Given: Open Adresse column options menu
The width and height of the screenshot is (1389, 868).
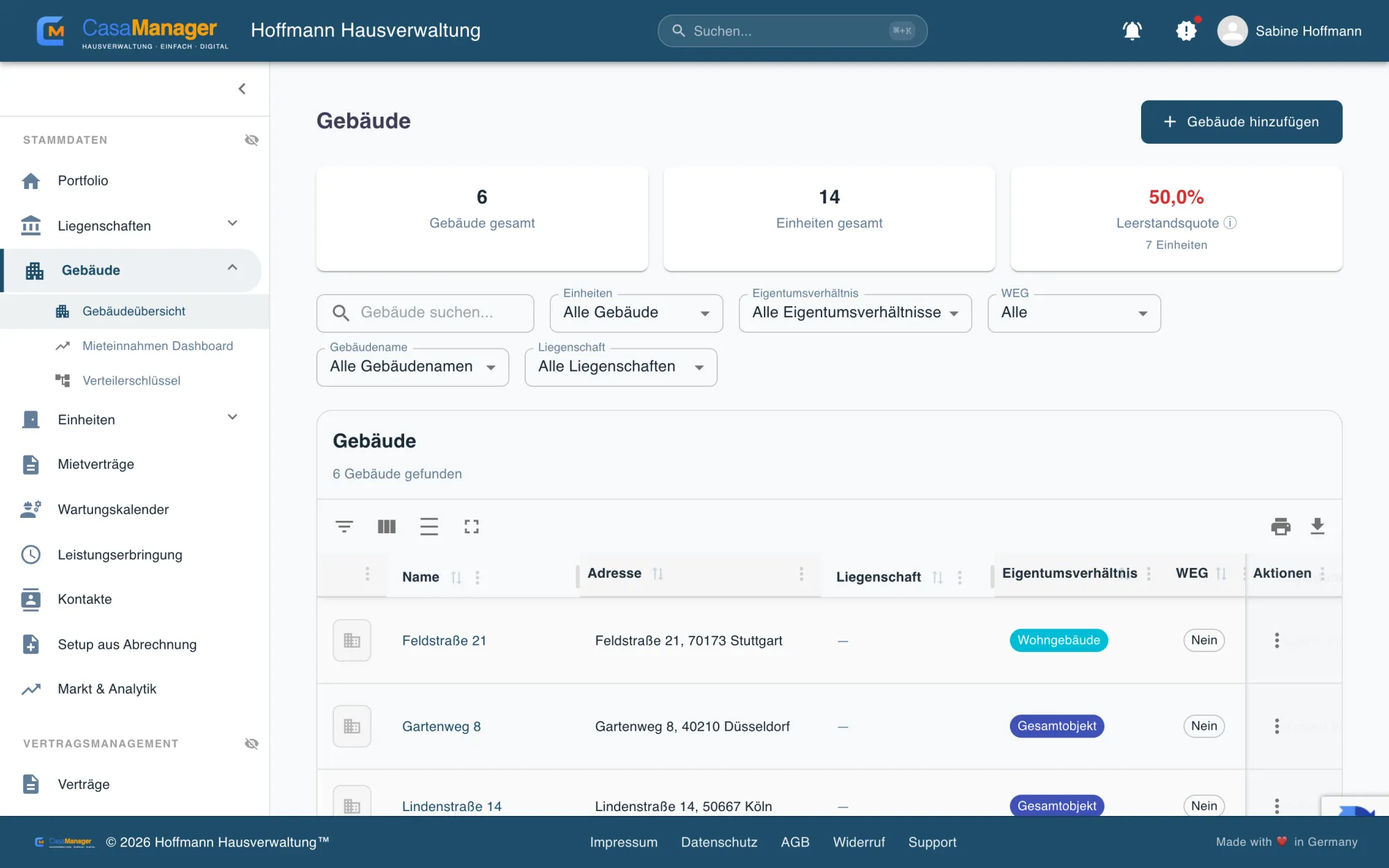Looking at the screenshot, I should point(801,574).
